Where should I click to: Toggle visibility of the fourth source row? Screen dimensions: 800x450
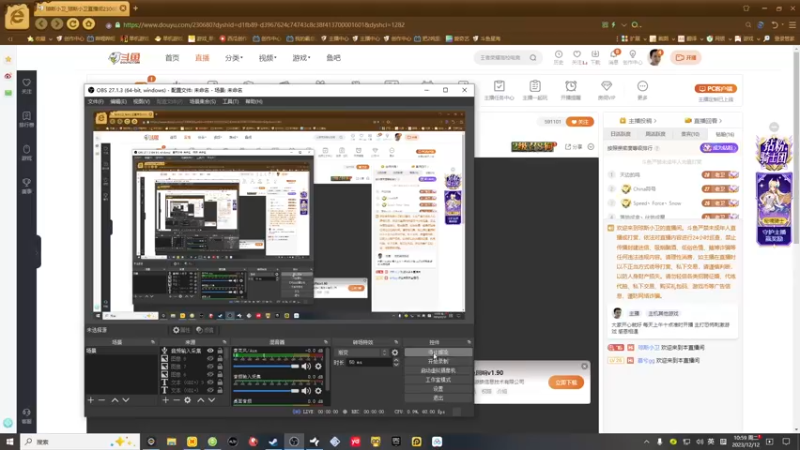tap(210, 374)
